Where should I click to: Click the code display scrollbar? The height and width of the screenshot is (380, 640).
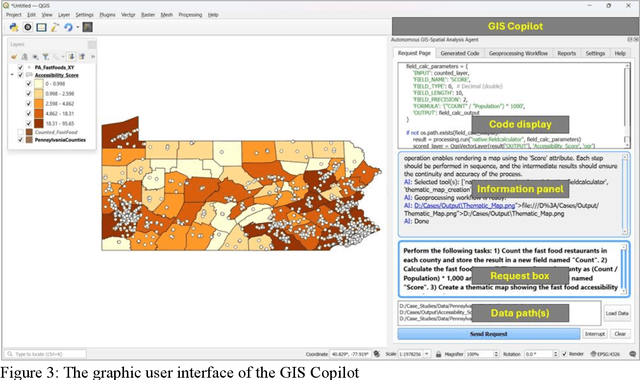627,105
